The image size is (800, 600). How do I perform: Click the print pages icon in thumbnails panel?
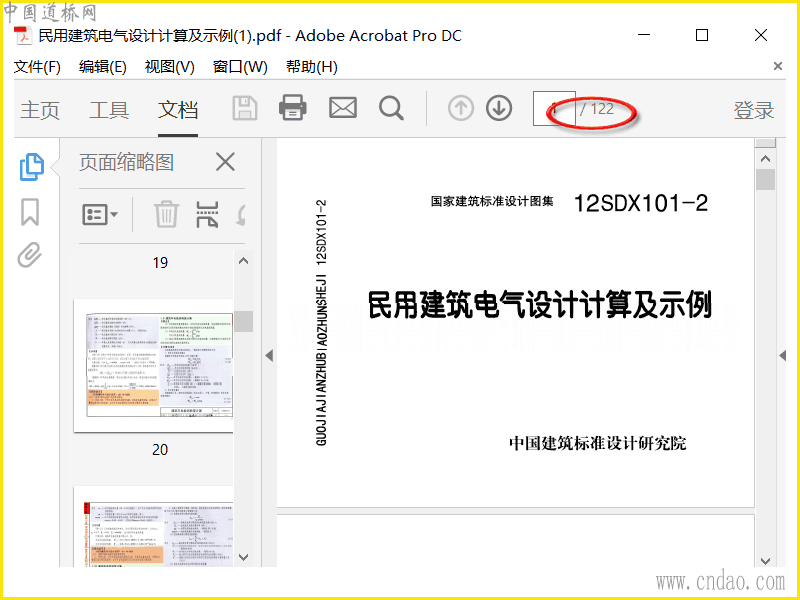pyautogui.click(x=207, y=214)
